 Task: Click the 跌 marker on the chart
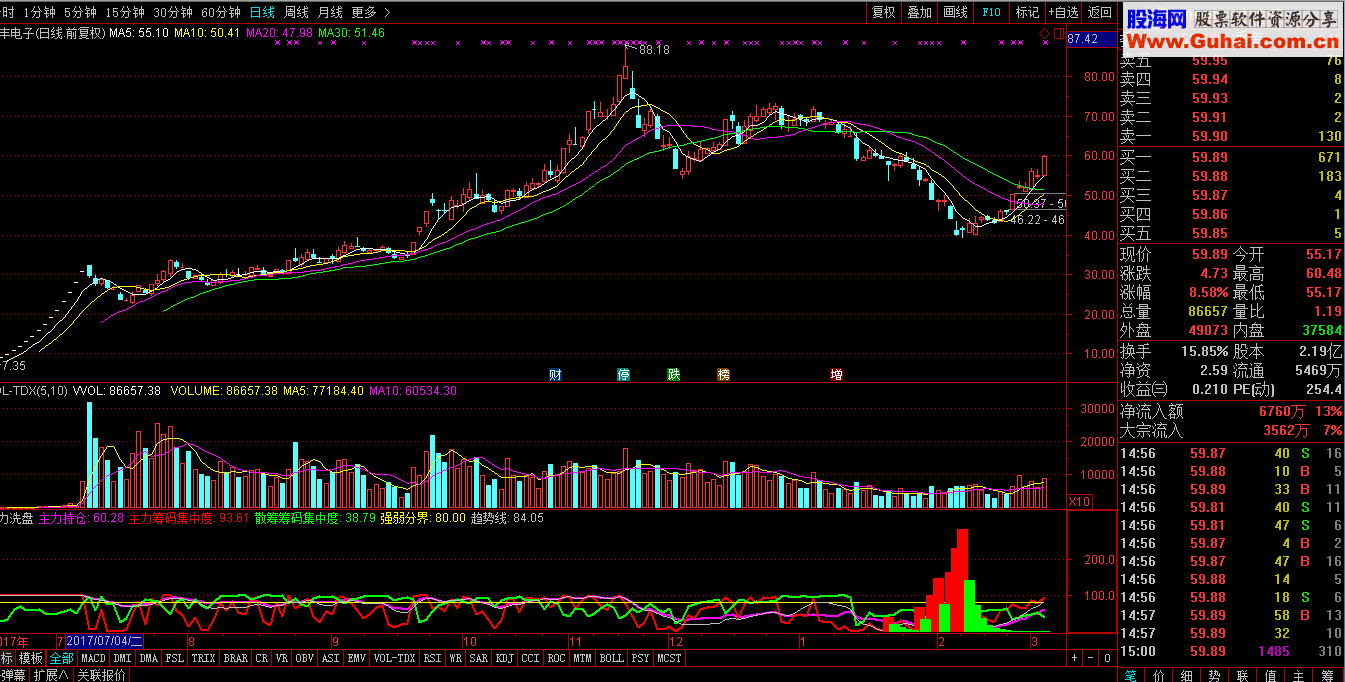pos(674,375)
